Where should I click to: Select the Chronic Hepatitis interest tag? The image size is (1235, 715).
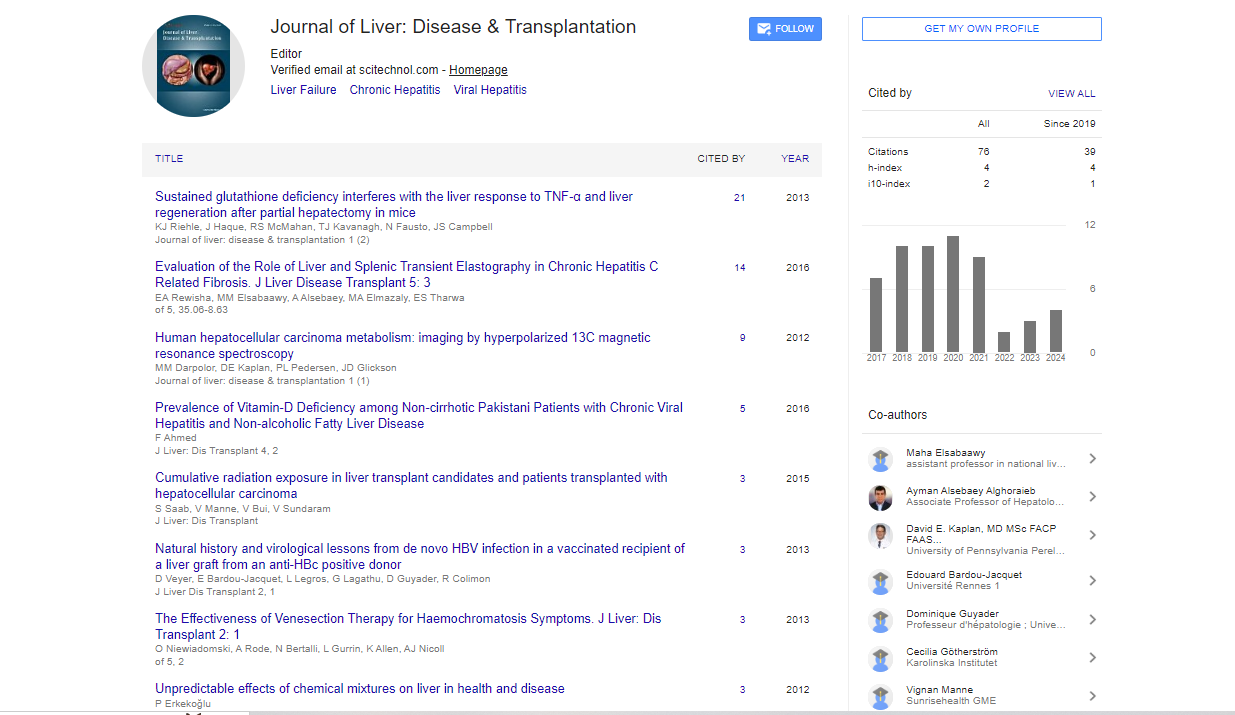tap(395, 90)
